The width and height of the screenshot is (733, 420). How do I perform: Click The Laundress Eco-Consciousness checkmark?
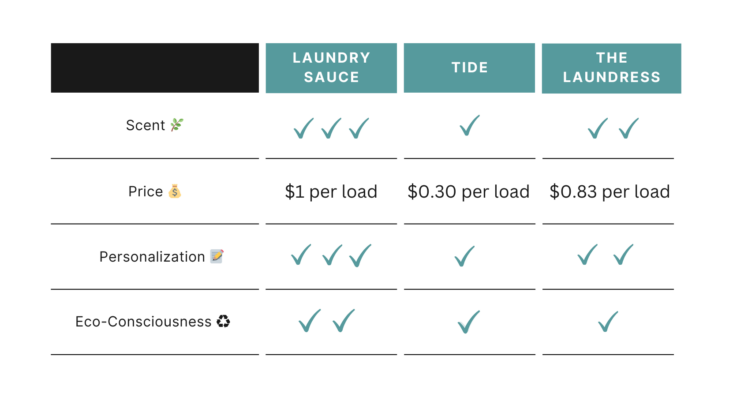[x=608, y=322]
